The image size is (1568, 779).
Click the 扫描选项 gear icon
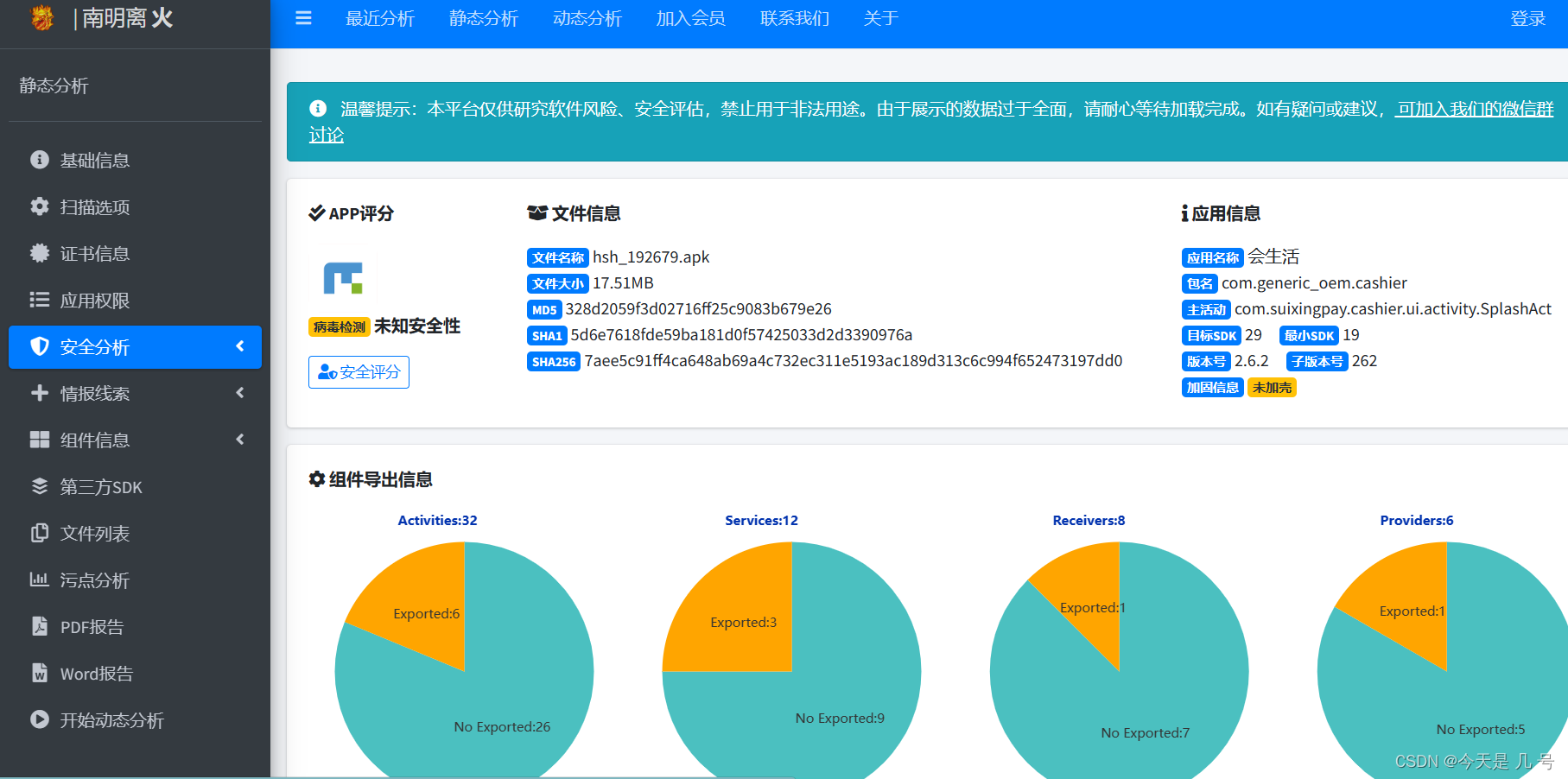(x=40, y=206)
